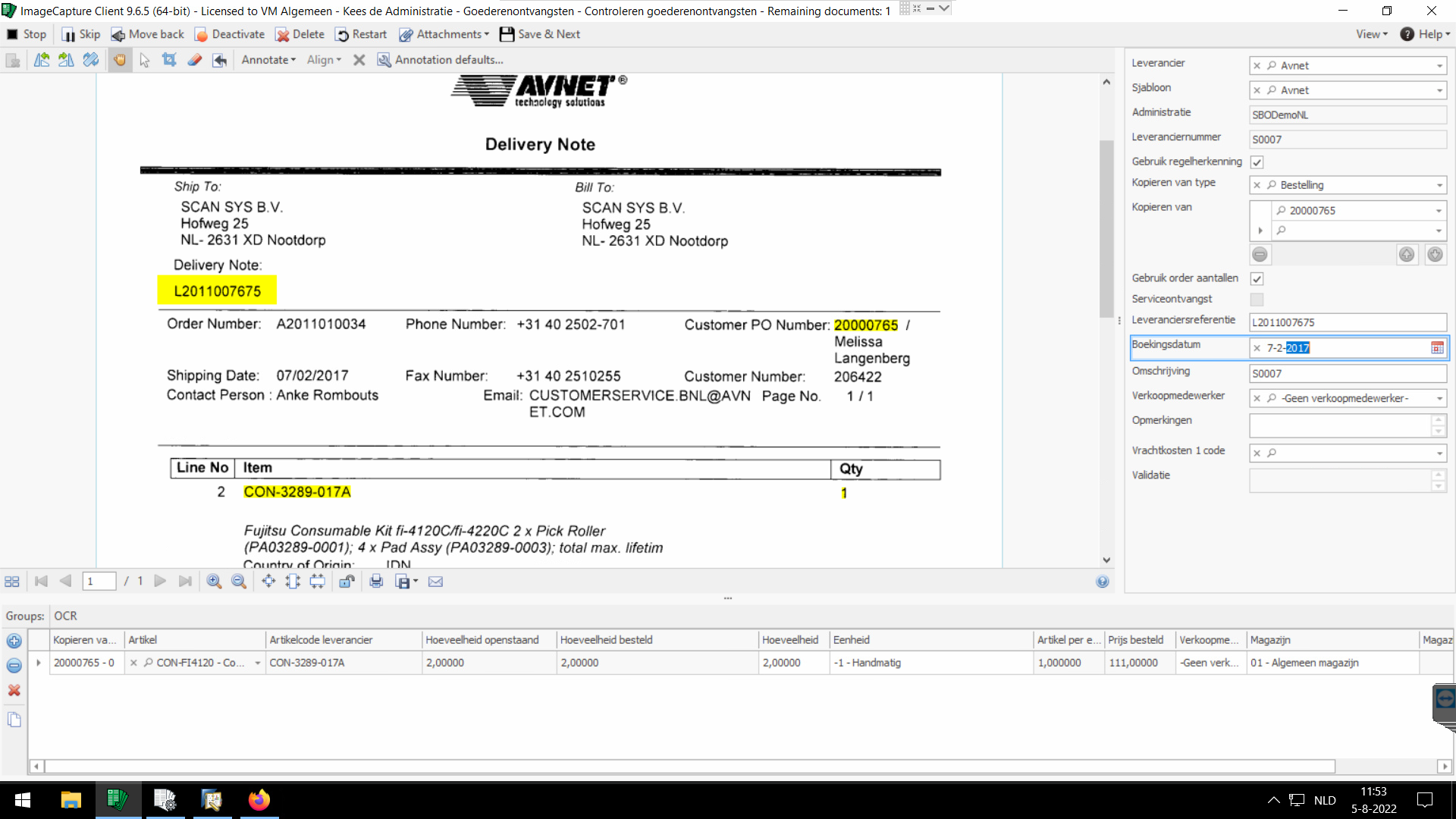Click the Leveranciersreferentie field
The image size is (1456, 819).
(1348, 322)
